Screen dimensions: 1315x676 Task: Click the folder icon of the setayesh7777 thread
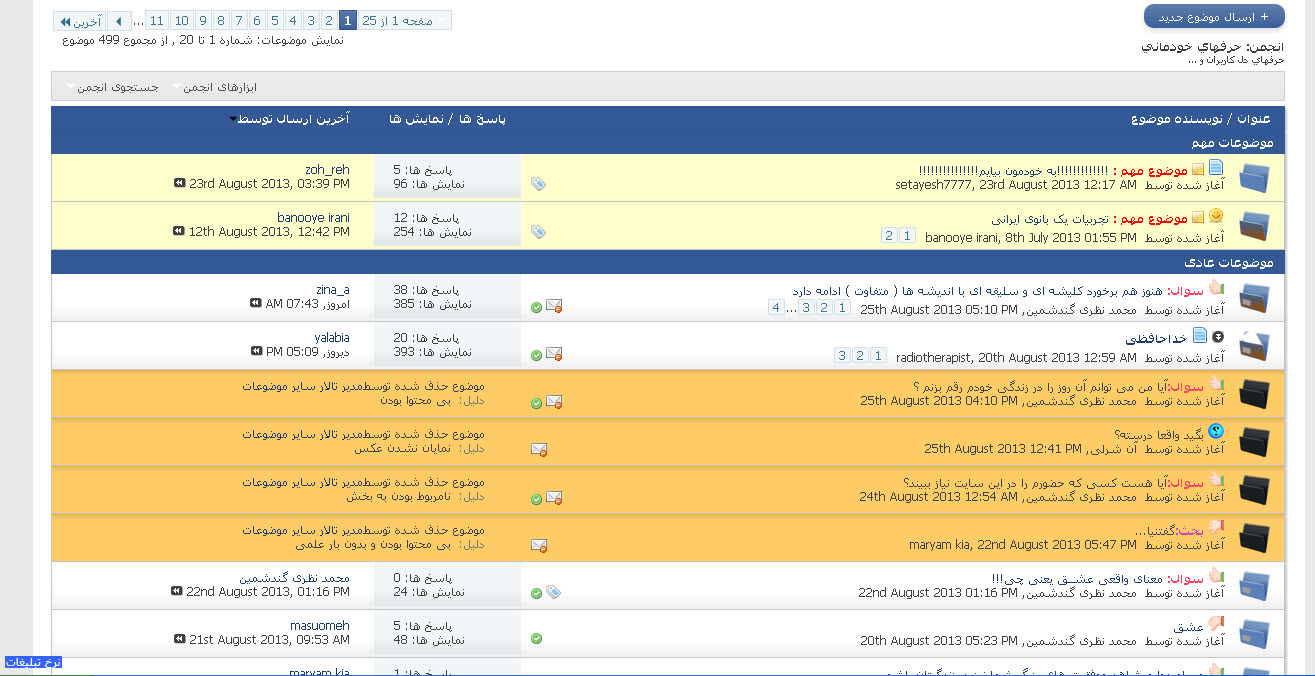point(1254,179)
